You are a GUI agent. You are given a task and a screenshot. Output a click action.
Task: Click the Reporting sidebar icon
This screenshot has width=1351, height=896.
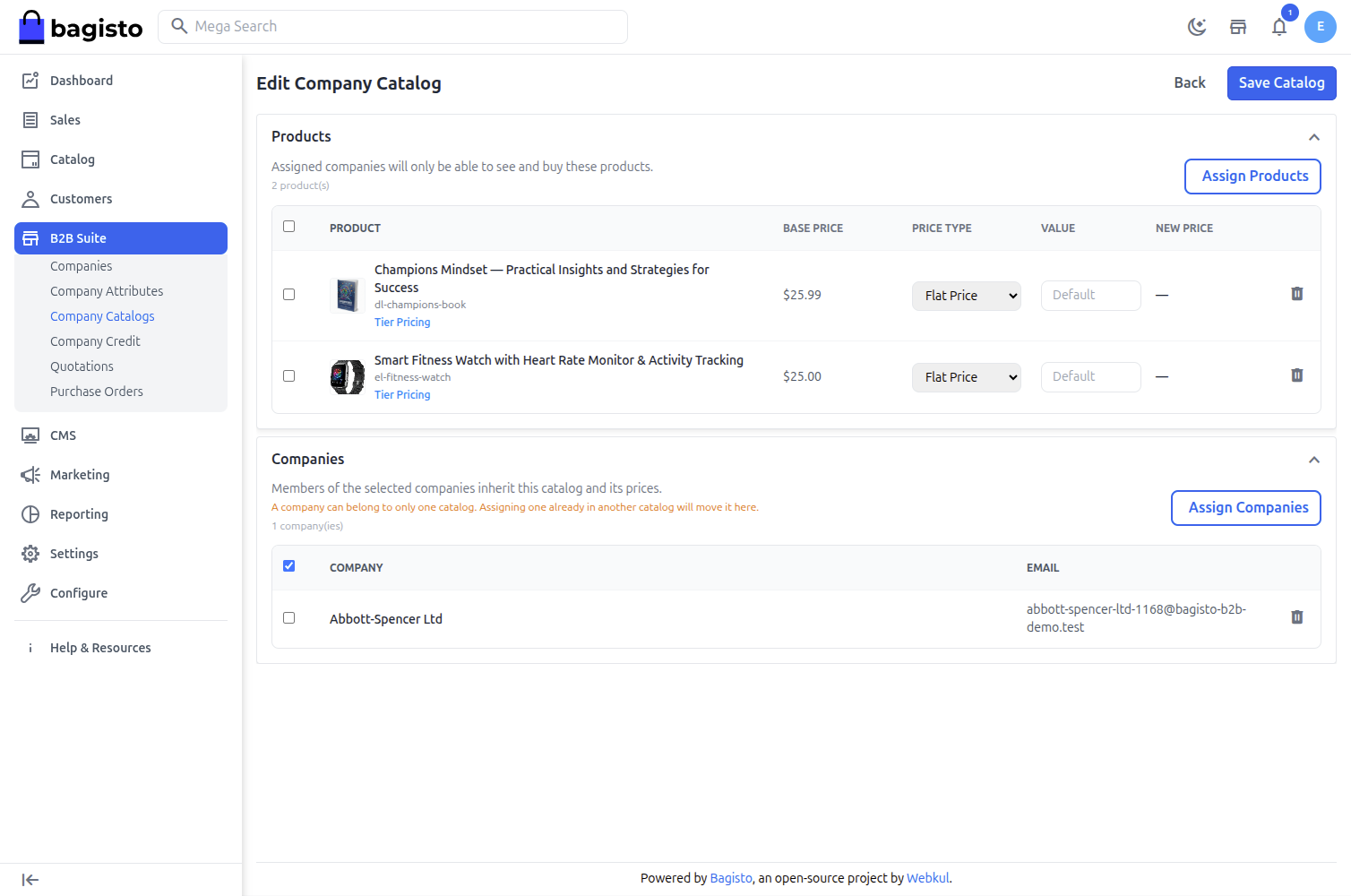(30, 514)
